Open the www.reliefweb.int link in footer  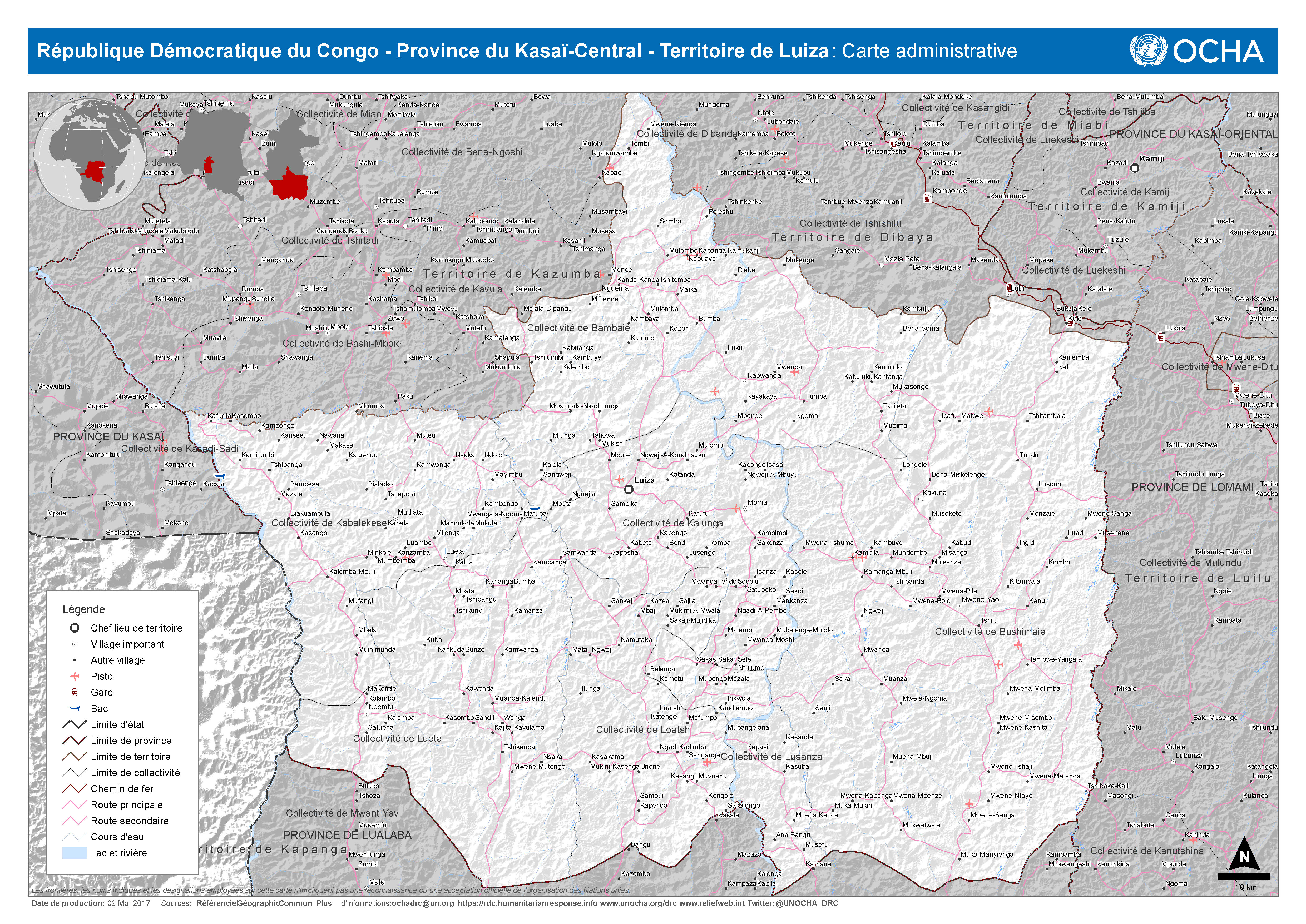[711, 903]
